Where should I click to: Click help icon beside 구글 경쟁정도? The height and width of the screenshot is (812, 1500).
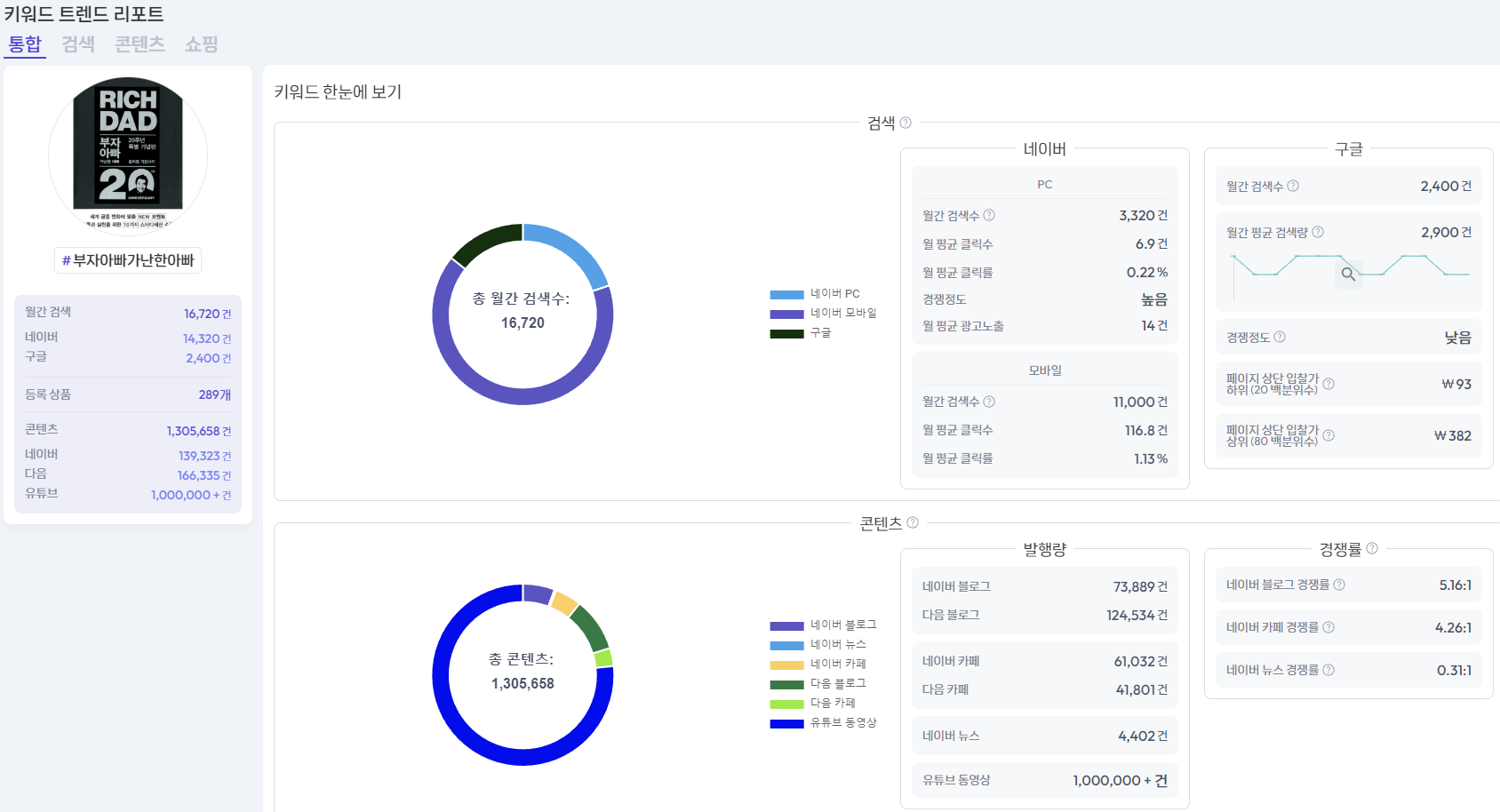pos(1280,337)
